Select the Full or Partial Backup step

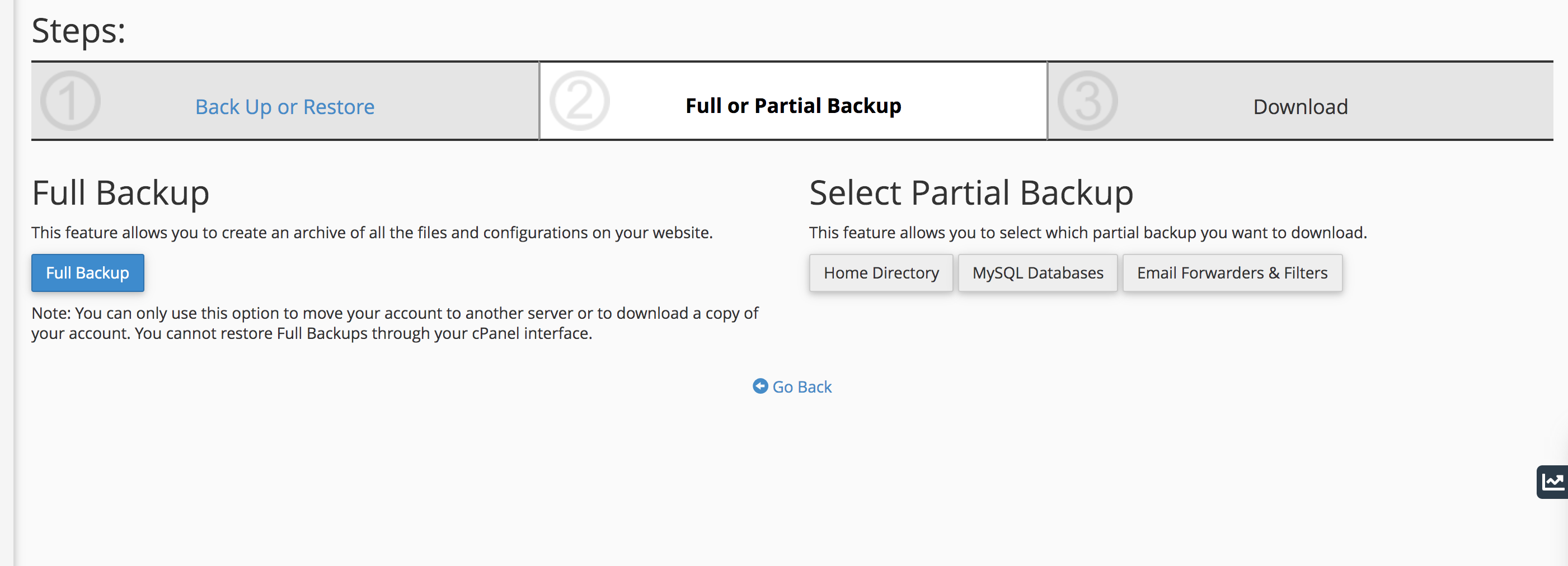793,106
